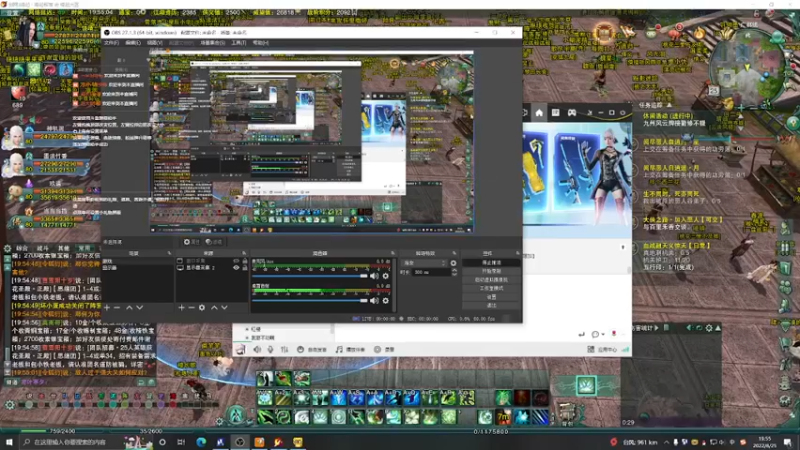The height and width of the screenshot is (450, 800).
Task: Click speaker icon in voice chat toolbar
Action: tap(257, 349)
